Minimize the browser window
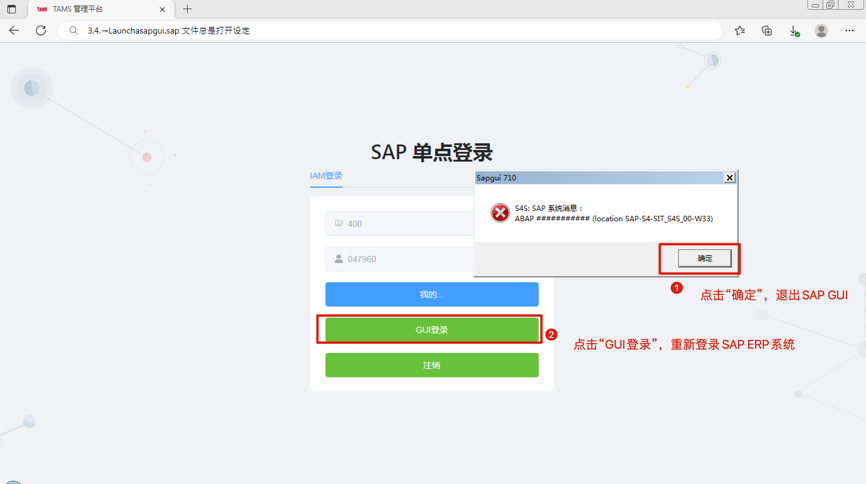Image resolution: width=866 pixels, height=484 pixels. coord(815,4)
